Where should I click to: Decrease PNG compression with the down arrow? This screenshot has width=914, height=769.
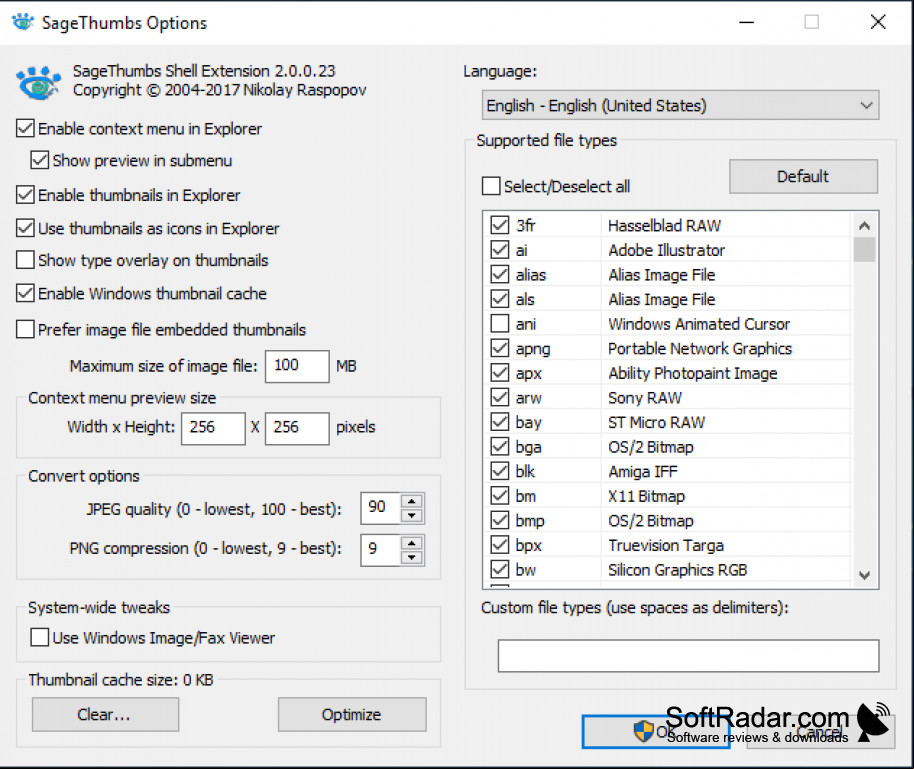pyautogui.click(x=412, y=557)
